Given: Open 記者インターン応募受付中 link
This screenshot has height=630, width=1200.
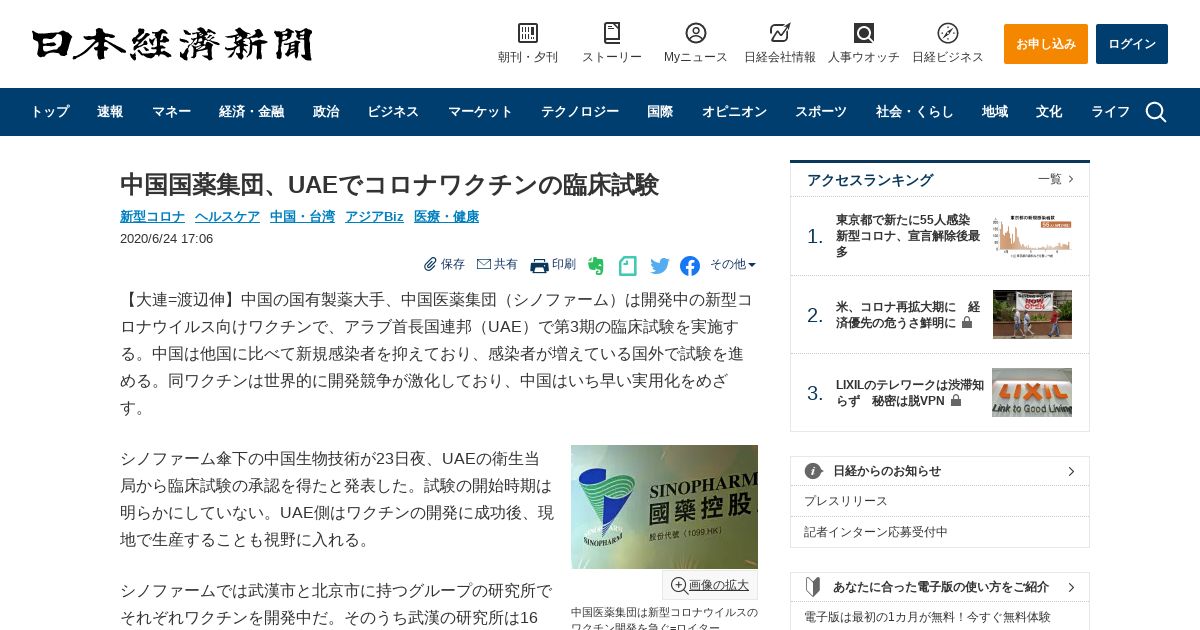Looking at the screenshot, I should click(876, 532).
